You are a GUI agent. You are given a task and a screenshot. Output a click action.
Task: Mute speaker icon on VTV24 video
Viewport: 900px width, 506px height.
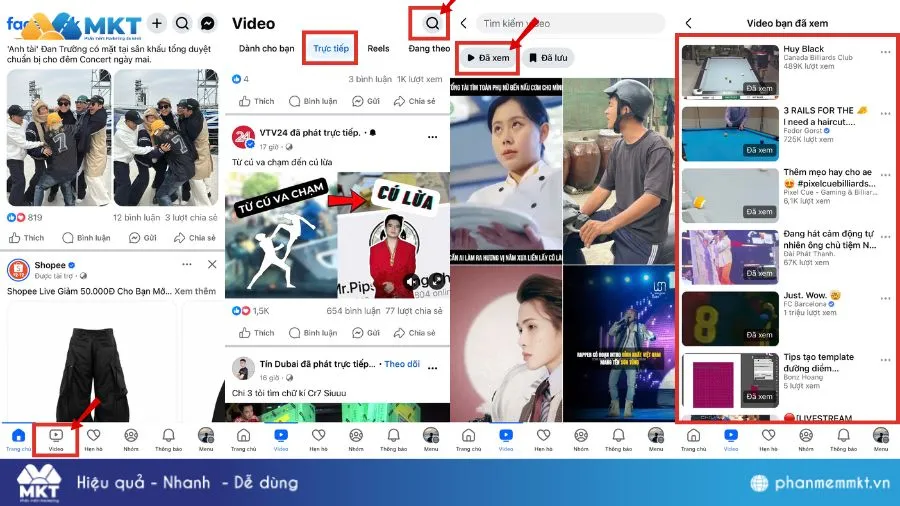coord(412,281)
